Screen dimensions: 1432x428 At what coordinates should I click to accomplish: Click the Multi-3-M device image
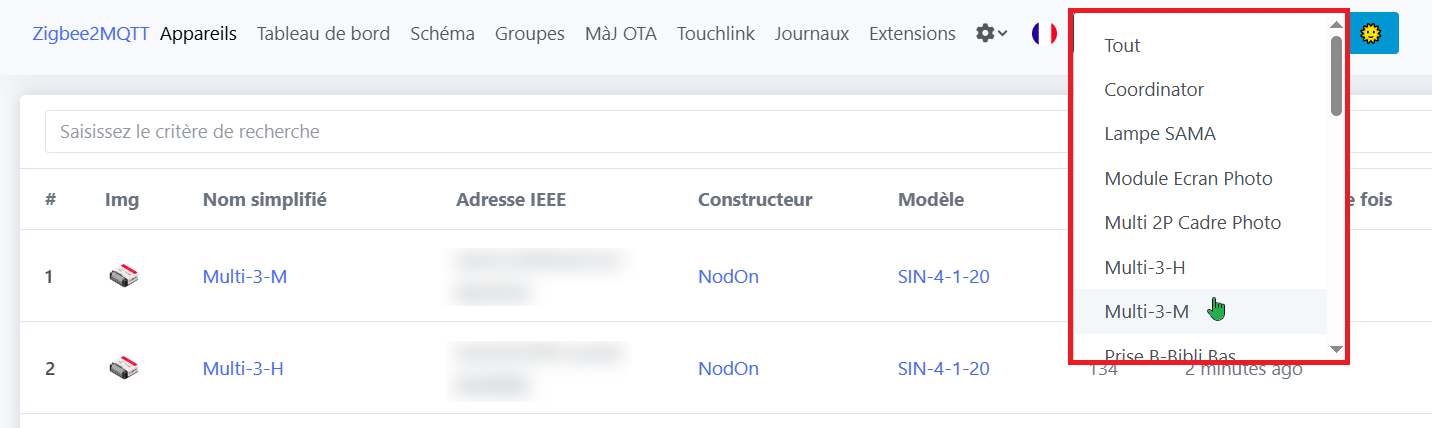[x=123, y=276]
